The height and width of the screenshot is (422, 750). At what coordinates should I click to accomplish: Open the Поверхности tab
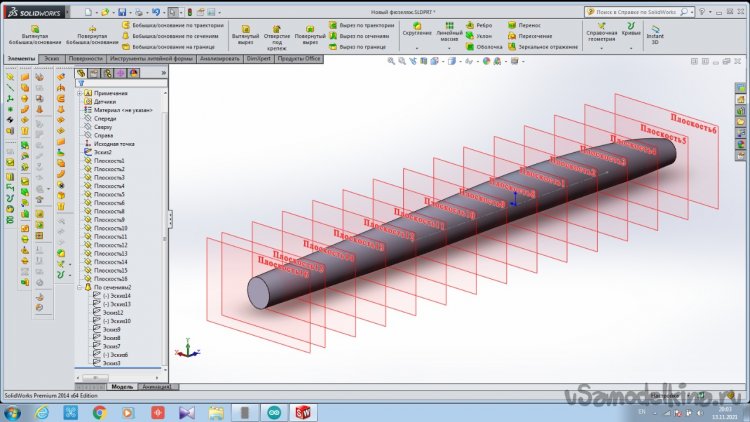pos(86,59)
